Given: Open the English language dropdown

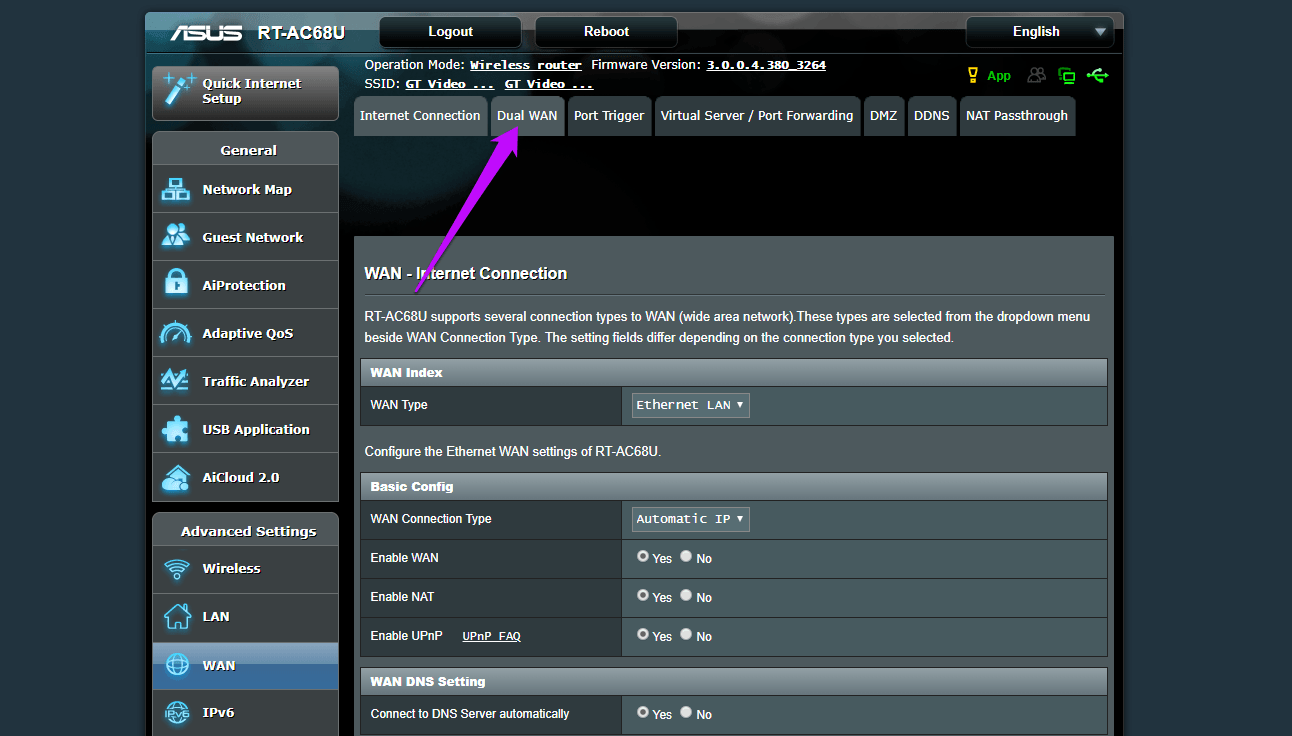Looking at the screenshot, I should click(1040, 31).
